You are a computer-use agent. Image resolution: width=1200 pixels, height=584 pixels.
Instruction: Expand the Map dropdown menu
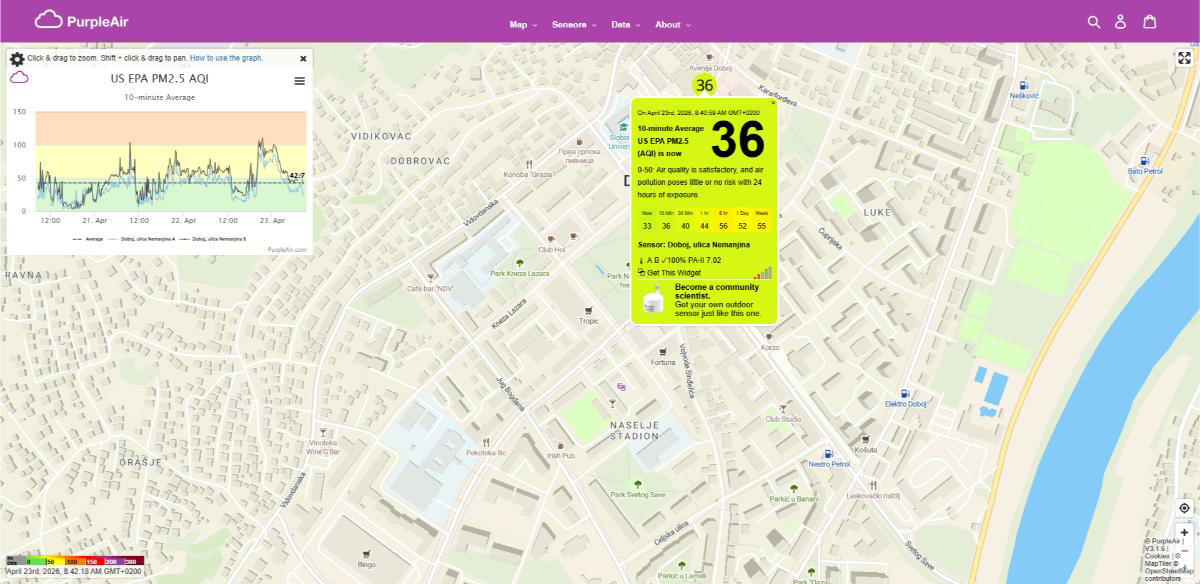523,25
